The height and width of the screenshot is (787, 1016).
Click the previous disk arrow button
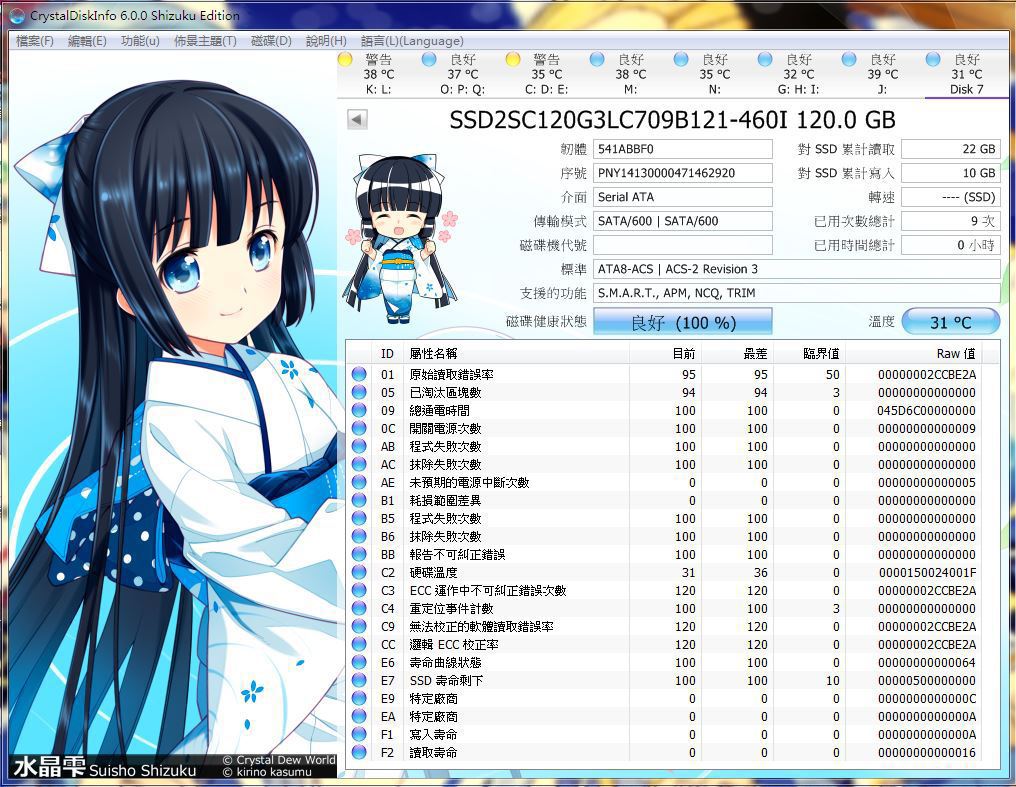357,119
